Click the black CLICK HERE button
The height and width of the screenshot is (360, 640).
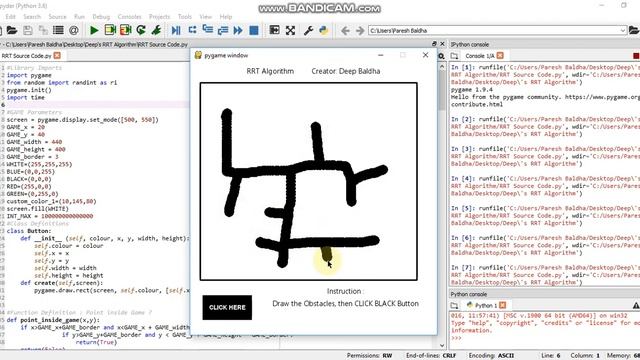tap(227, 307)
